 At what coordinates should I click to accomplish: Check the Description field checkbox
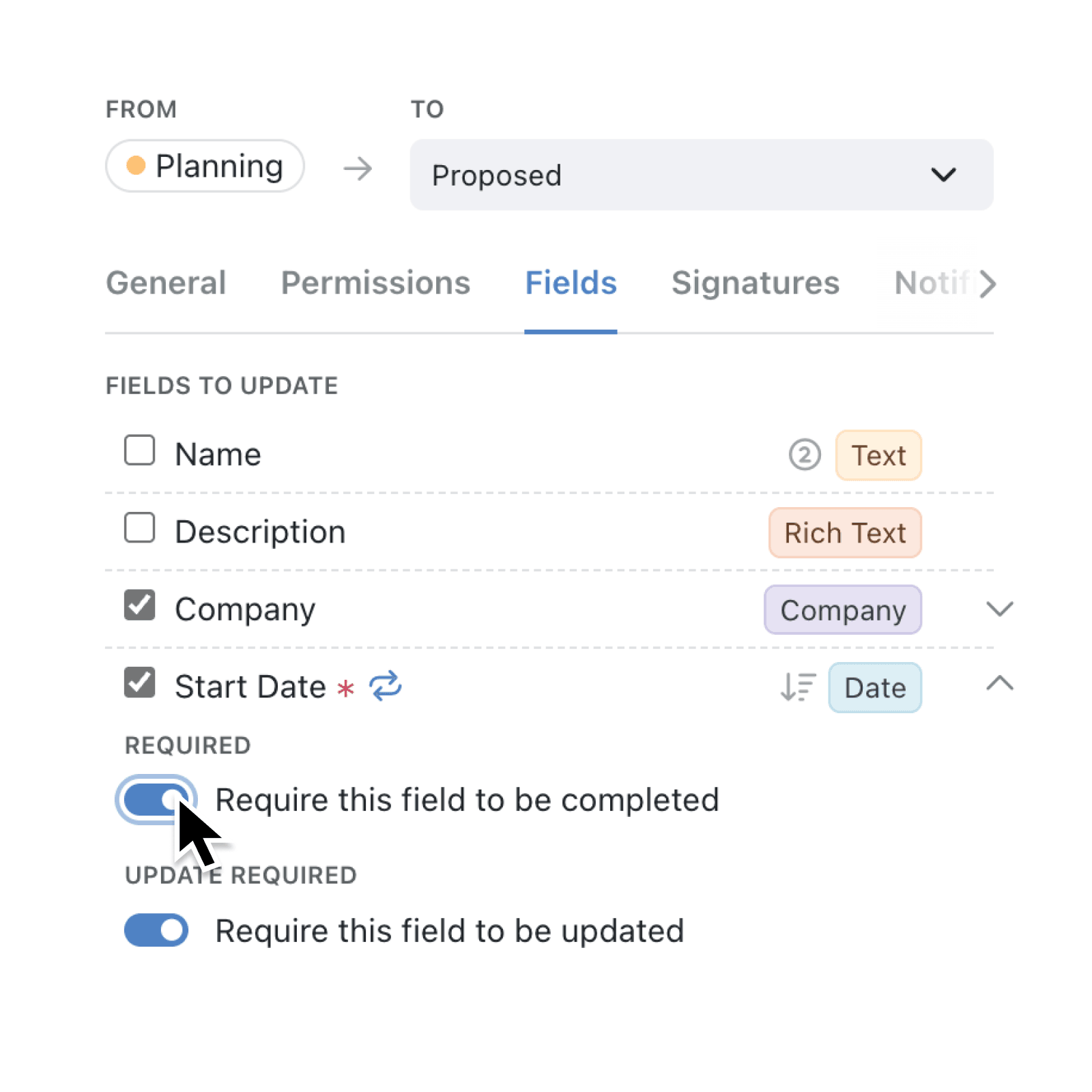coord(140,528)
